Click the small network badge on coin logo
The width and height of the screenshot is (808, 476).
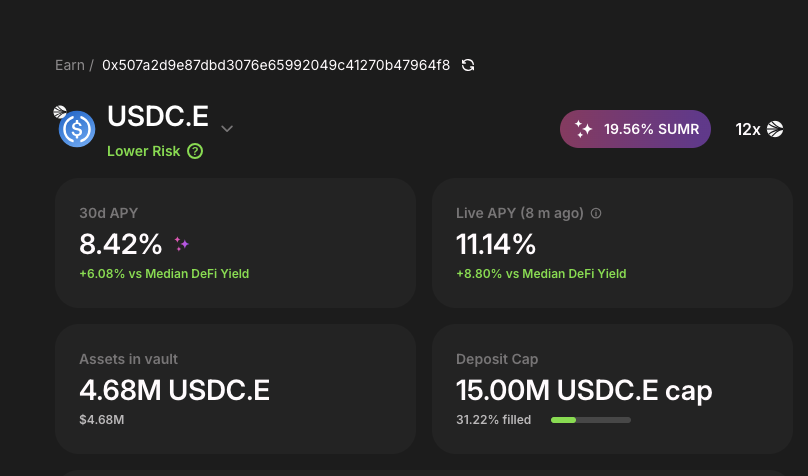point(60,112)
